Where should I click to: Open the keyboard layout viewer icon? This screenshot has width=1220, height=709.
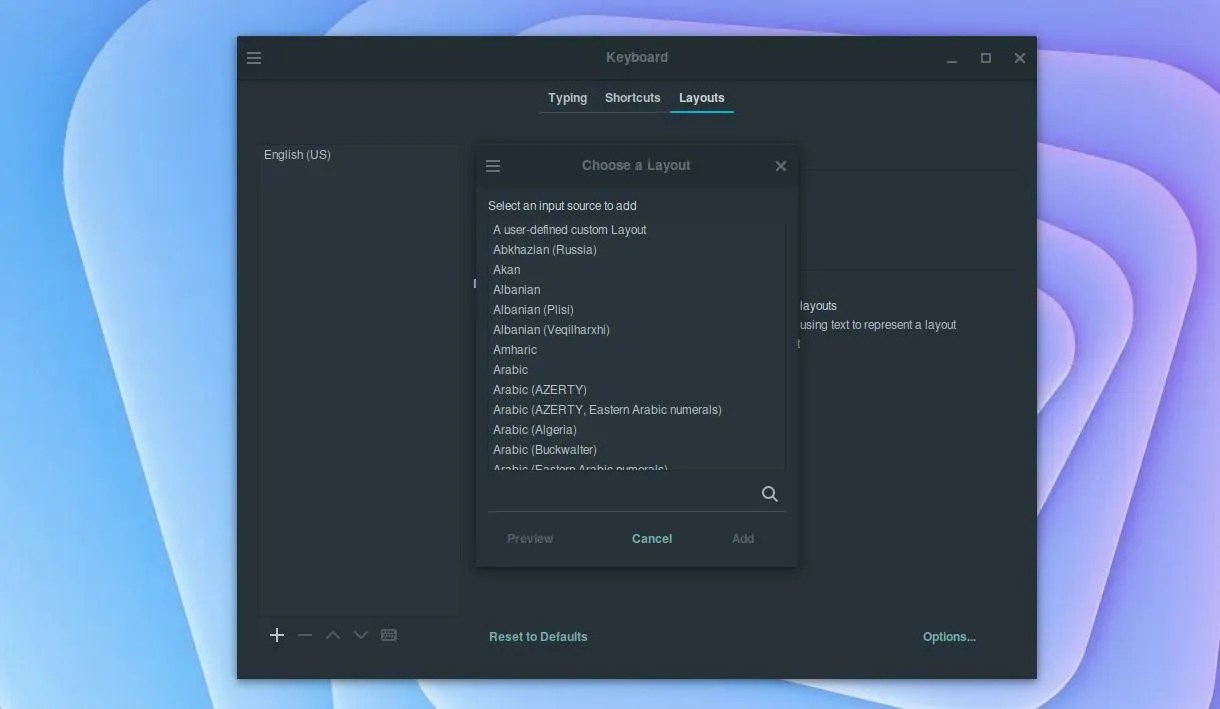click(389, 635)
